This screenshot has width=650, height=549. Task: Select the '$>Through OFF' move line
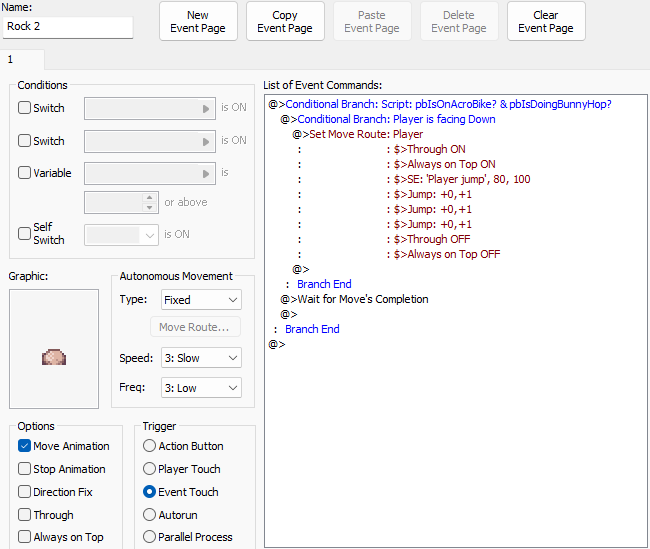432,239
